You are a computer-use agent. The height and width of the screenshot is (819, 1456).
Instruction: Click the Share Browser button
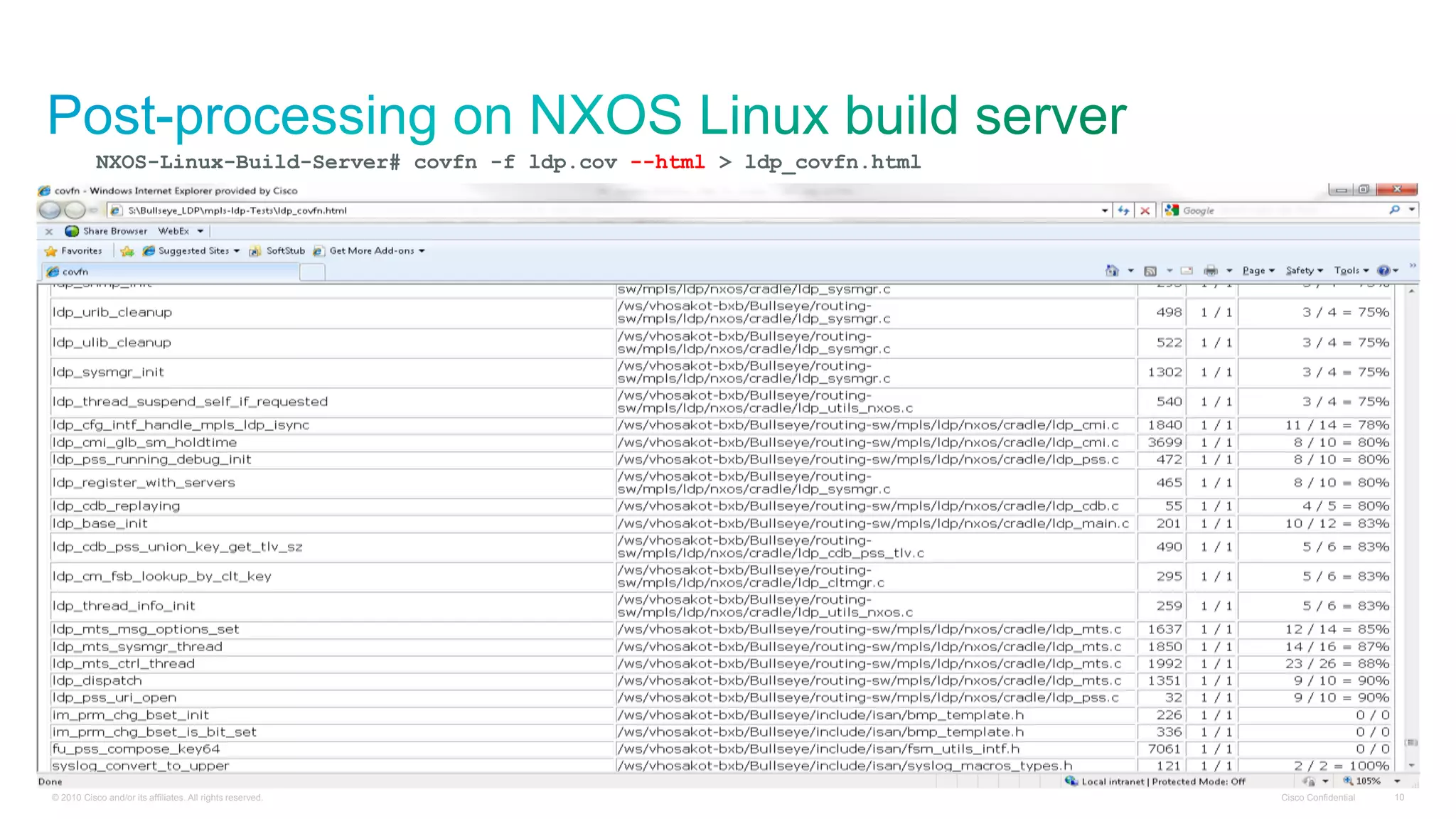tap(106, 231)
